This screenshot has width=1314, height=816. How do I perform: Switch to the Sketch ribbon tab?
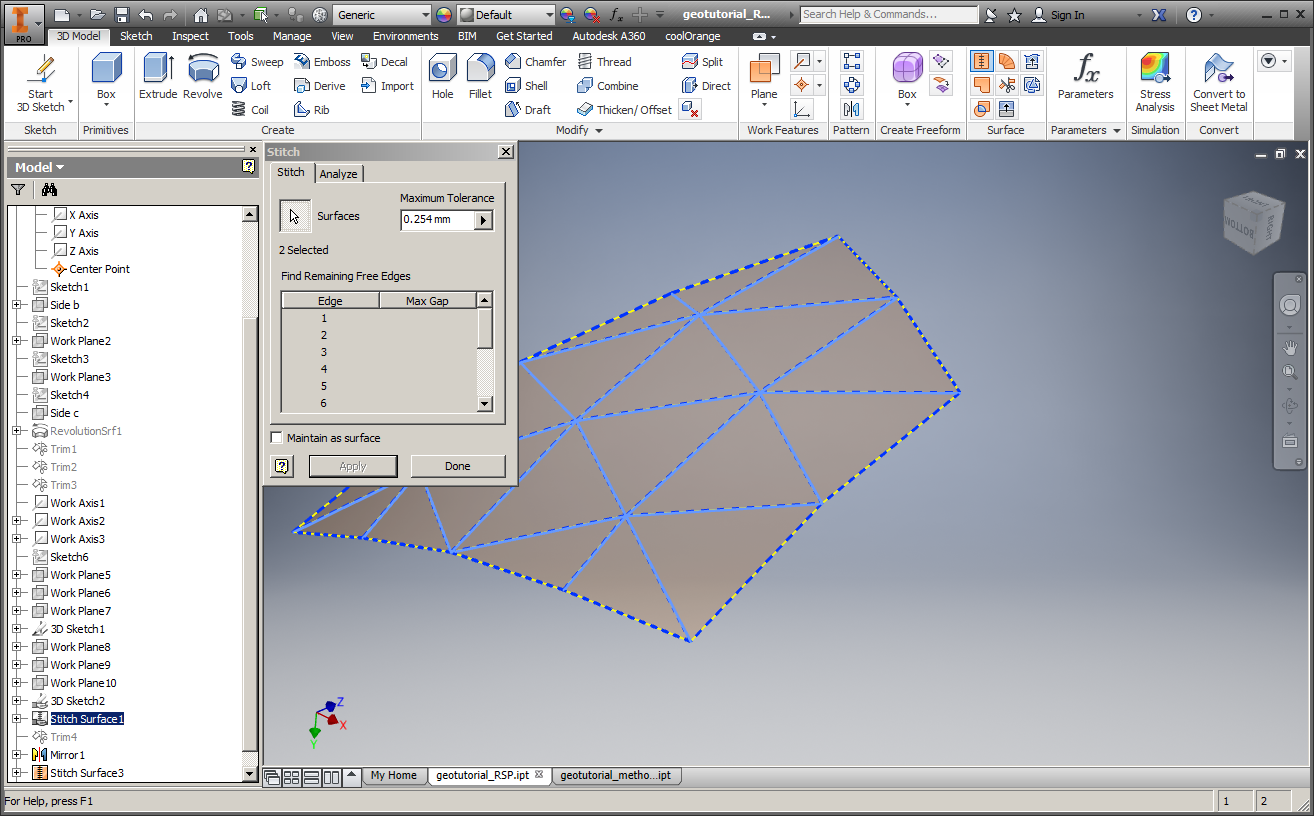point(137,36)
